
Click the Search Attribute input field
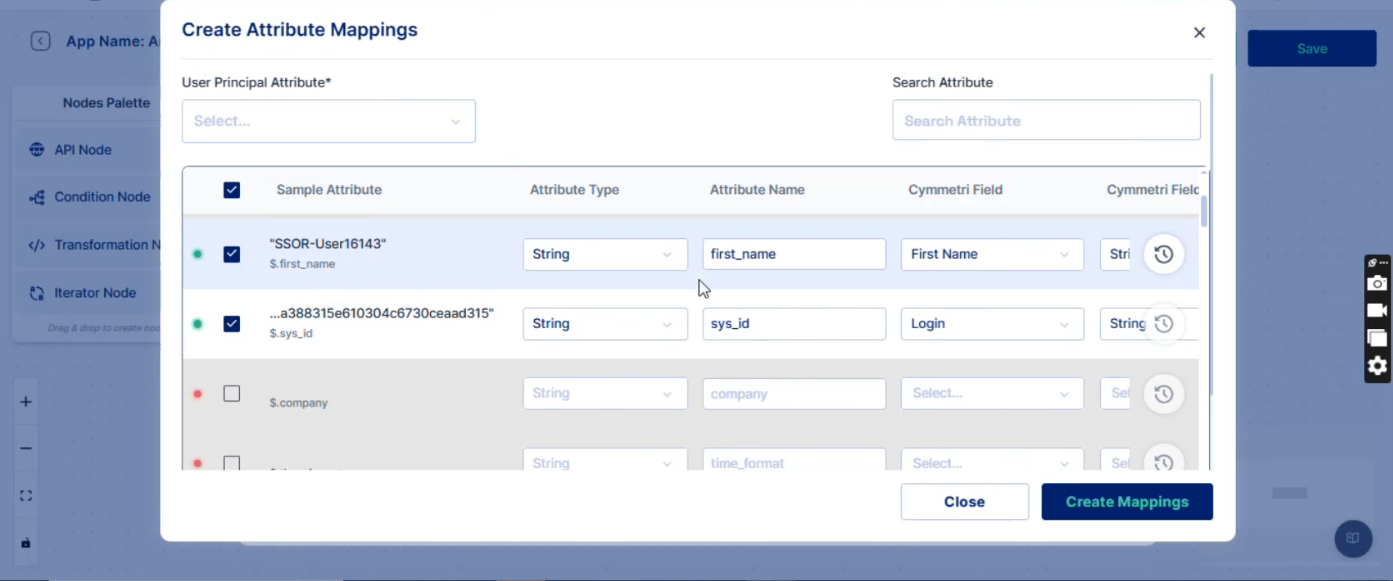click(x=1045, y=121)
